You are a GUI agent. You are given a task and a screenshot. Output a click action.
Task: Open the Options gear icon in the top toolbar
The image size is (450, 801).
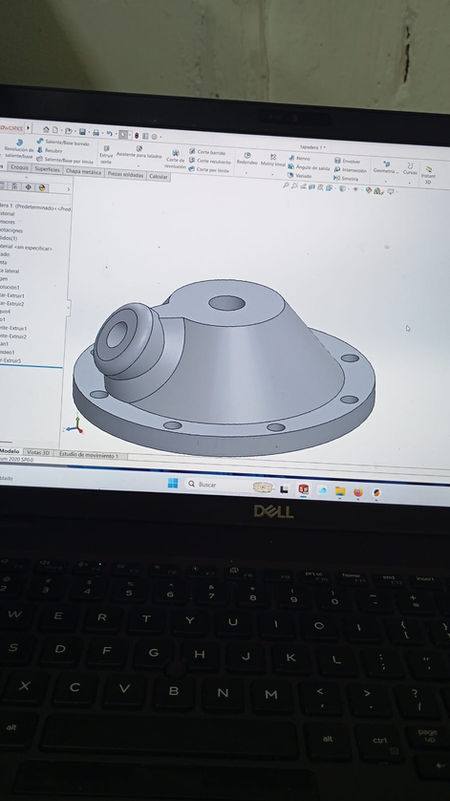[x=154, y=136]
